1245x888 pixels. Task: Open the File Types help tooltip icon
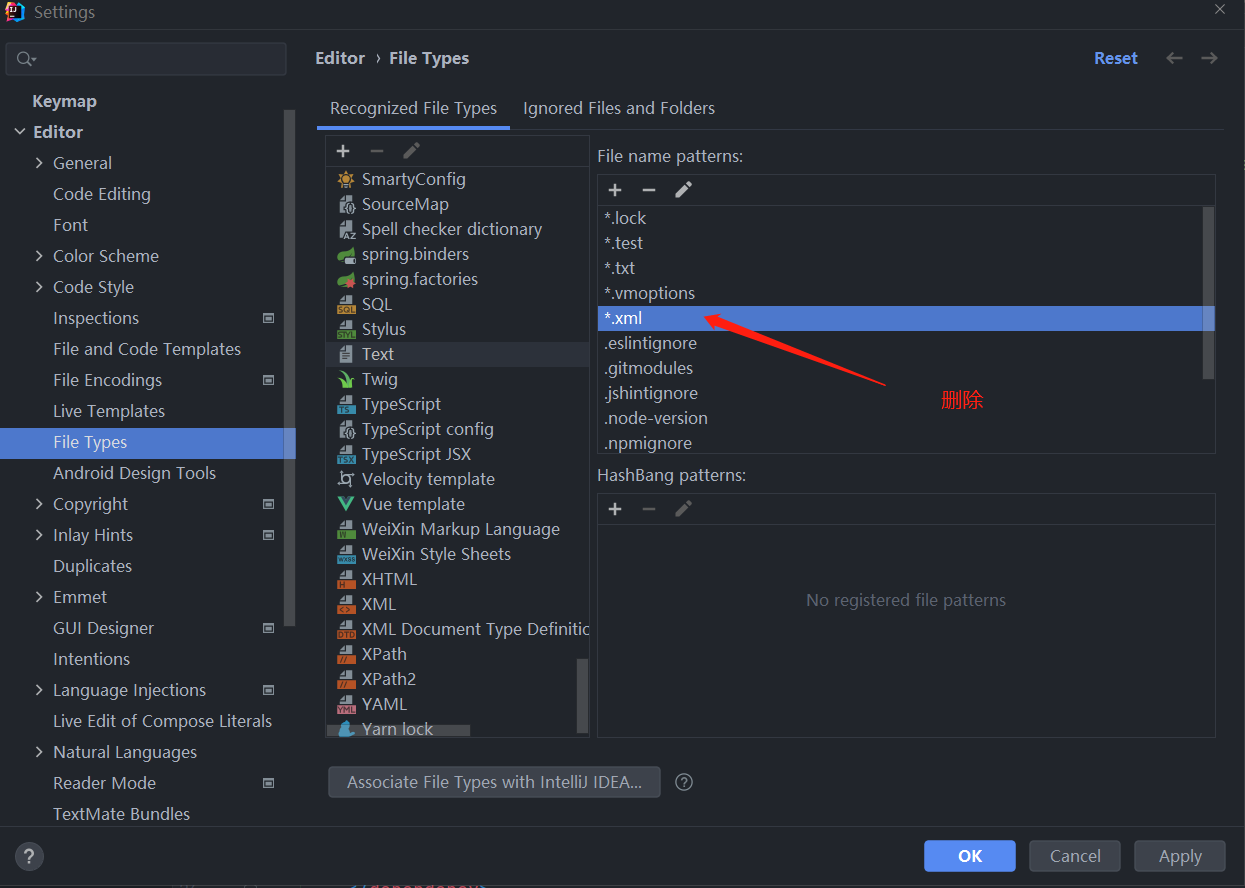(x=684, y=782)
